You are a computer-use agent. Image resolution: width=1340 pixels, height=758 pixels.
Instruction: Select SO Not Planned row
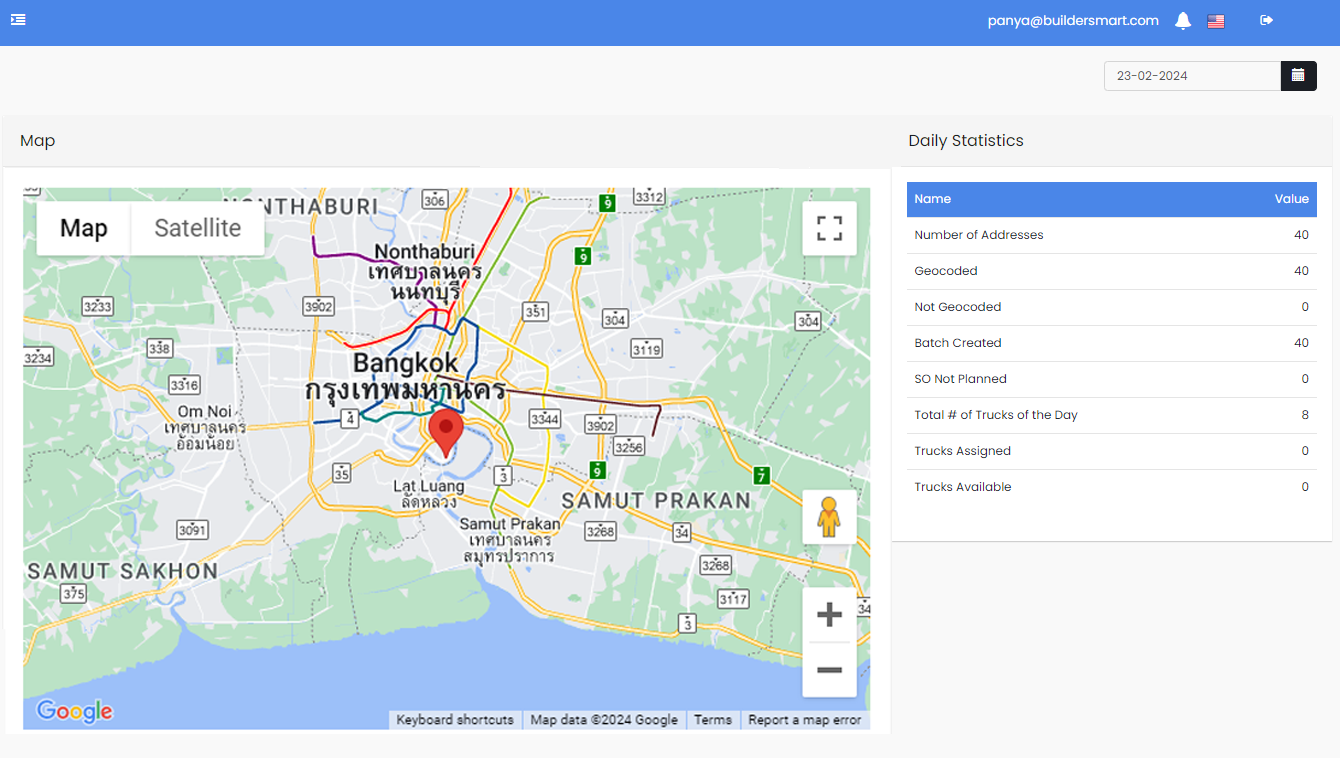(x=1112, y=379)
